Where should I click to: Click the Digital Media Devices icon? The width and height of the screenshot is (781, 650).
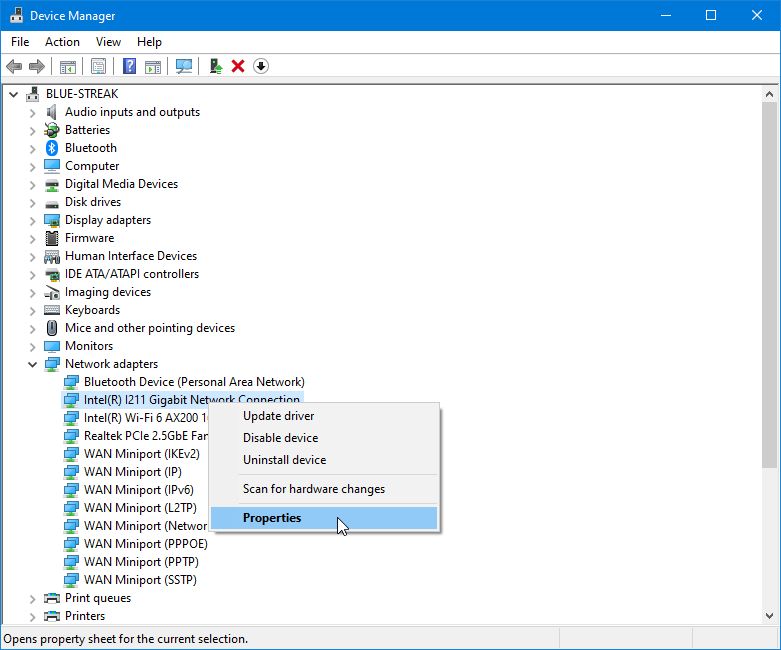point(52,185)
